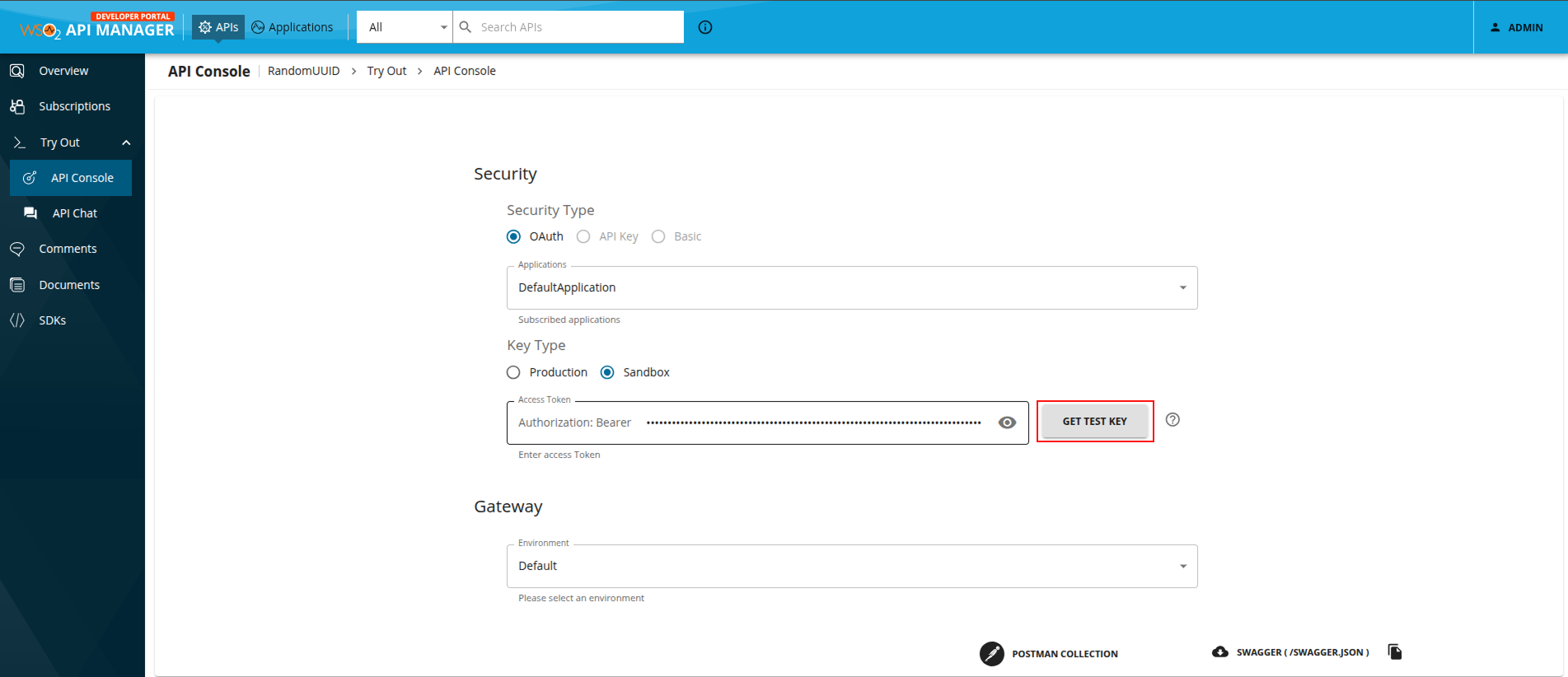Collapse the Try Out sidebar section
This screenshot has width=1568, height=677.
(x=126, y=142)
